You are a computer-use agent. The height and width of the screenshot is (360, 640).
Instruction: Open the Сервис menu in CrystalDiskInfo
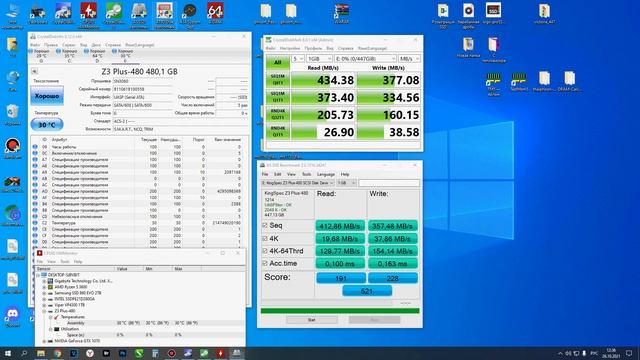pyautogui.click(x=69, y=45)
